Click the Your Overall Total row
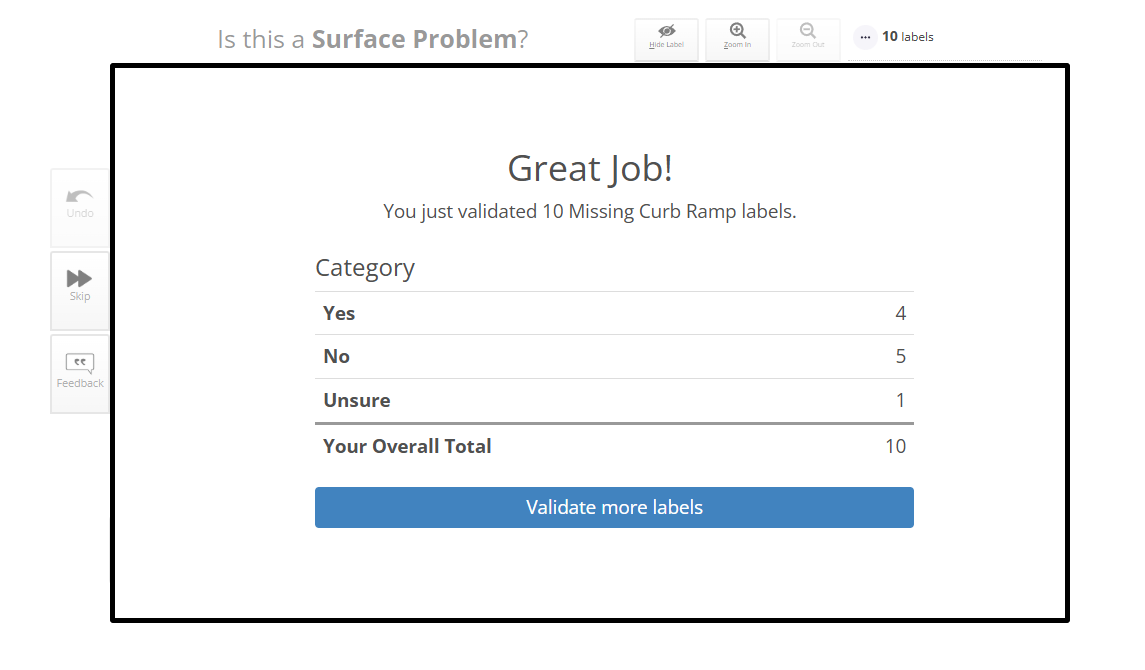The width and height of the screenshot is (1145, 670). tap(614, 446)
